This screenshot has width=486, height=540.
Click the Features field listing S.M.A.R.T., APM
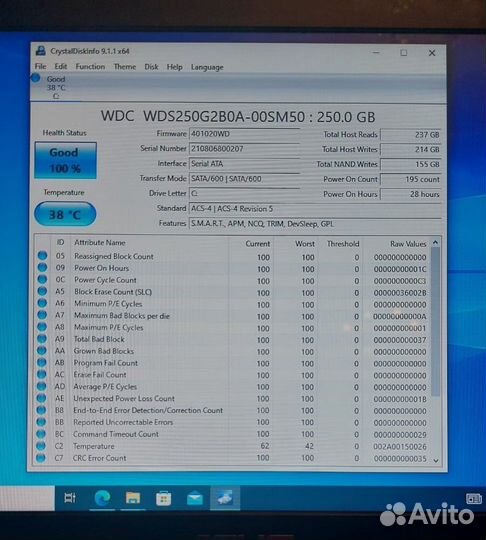pyautogui.click(x=315, y=224)
